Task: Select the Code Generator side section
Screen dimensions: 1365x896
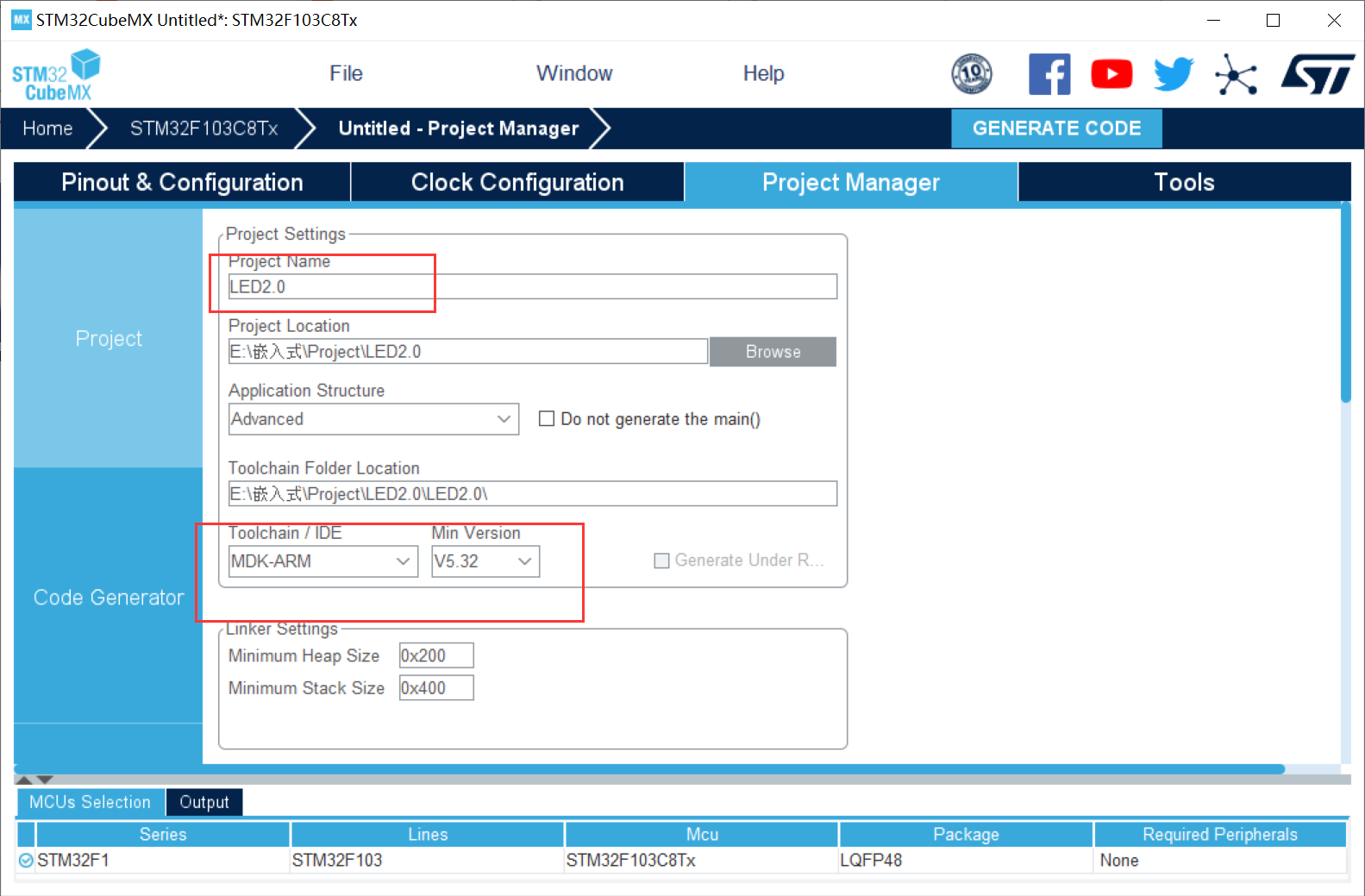Action: (109, 597)
